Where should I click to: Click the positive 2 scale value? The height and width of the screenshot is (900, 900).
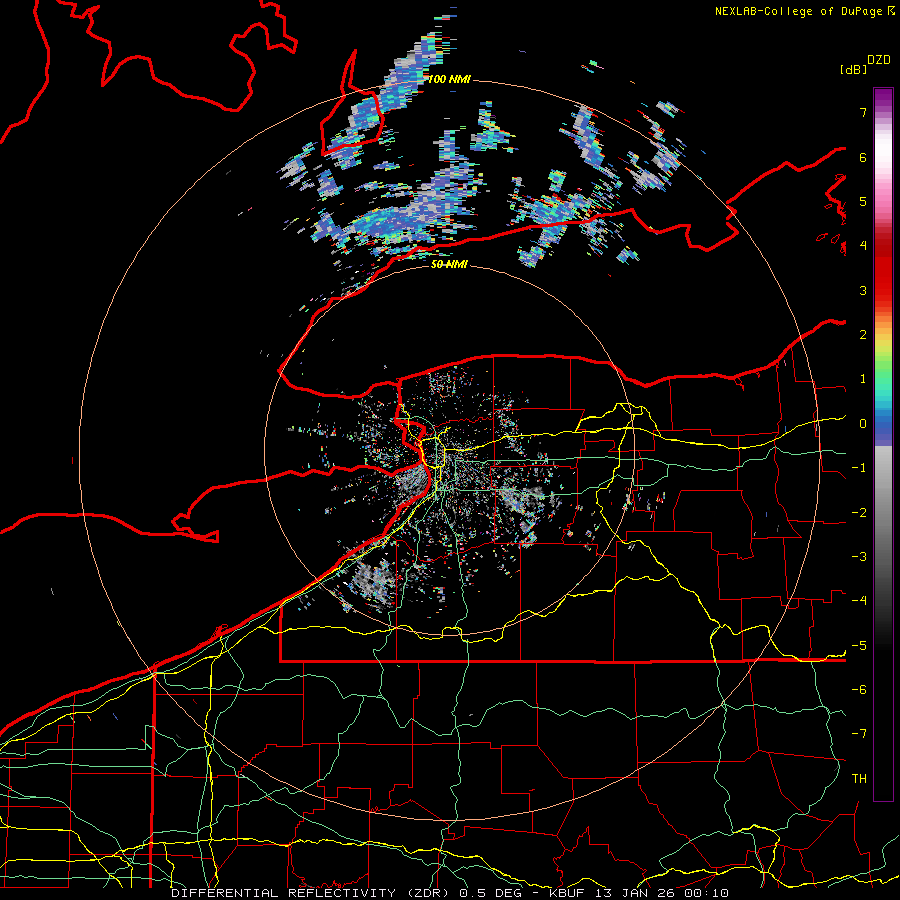pyautogui.click(x=863, y=335)
